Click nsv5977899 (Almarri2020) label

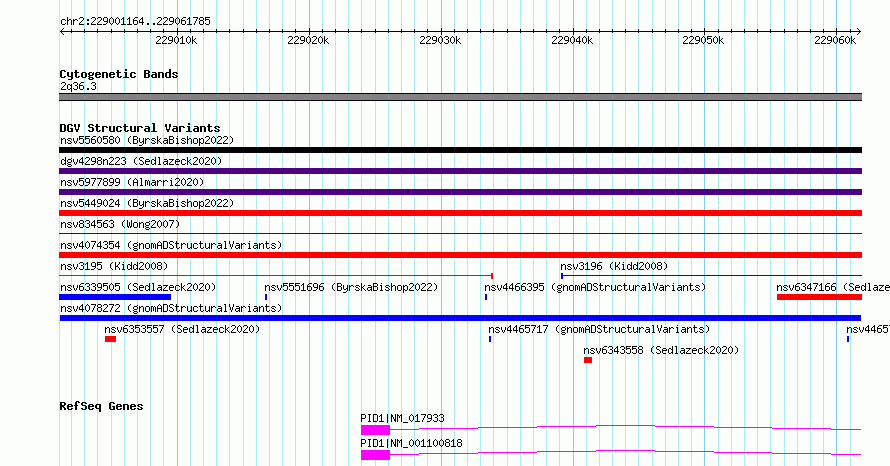pyautogui.click(x=132, y=182)
